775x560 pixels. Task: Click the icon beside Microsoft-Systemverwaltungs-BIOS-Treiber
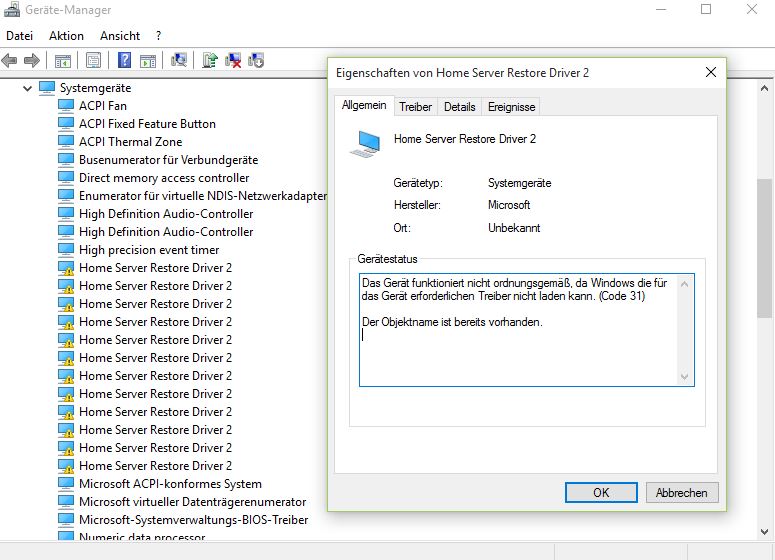tap(66, 520)
